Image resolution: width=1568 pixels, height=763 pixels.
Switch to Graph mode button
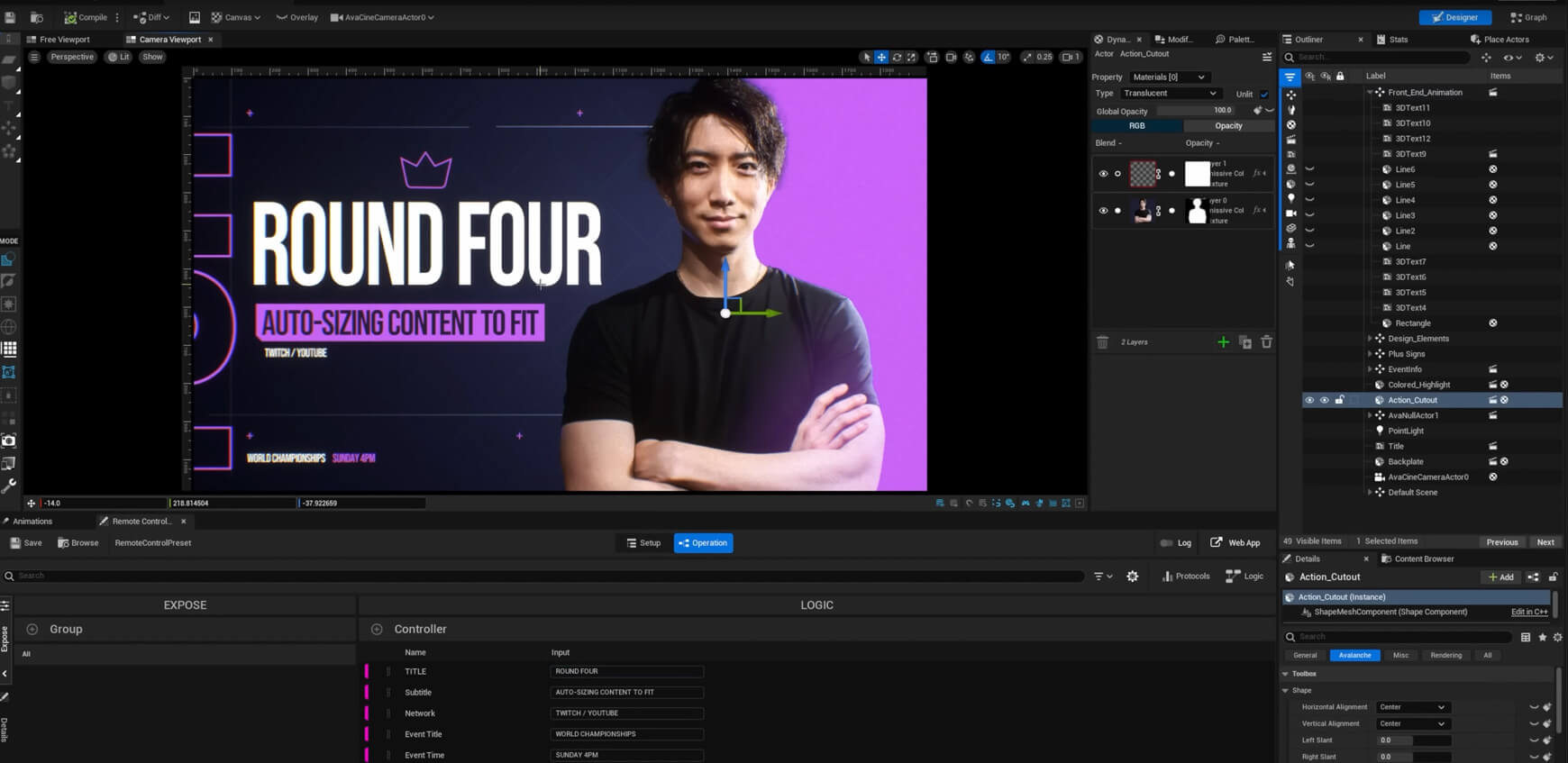pos(1528,17)
